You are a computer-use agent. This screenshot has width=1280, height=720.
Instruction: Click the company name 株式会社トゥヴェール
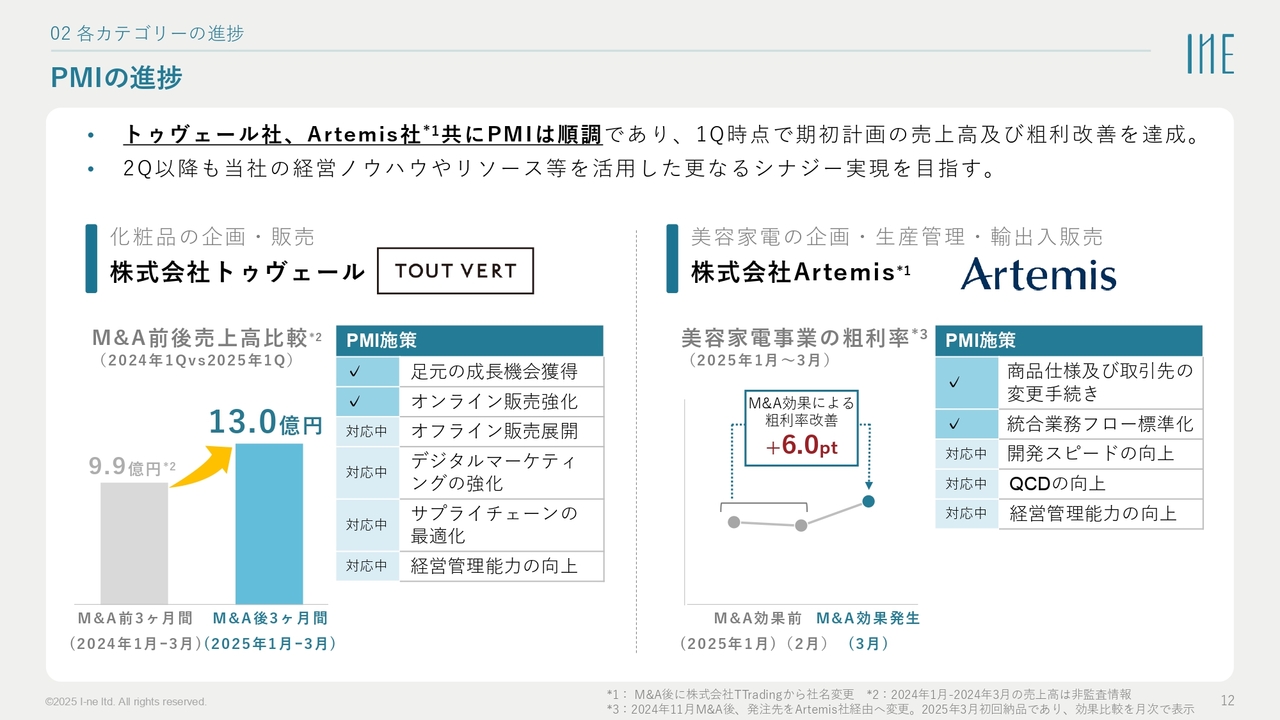pos(237,272)
